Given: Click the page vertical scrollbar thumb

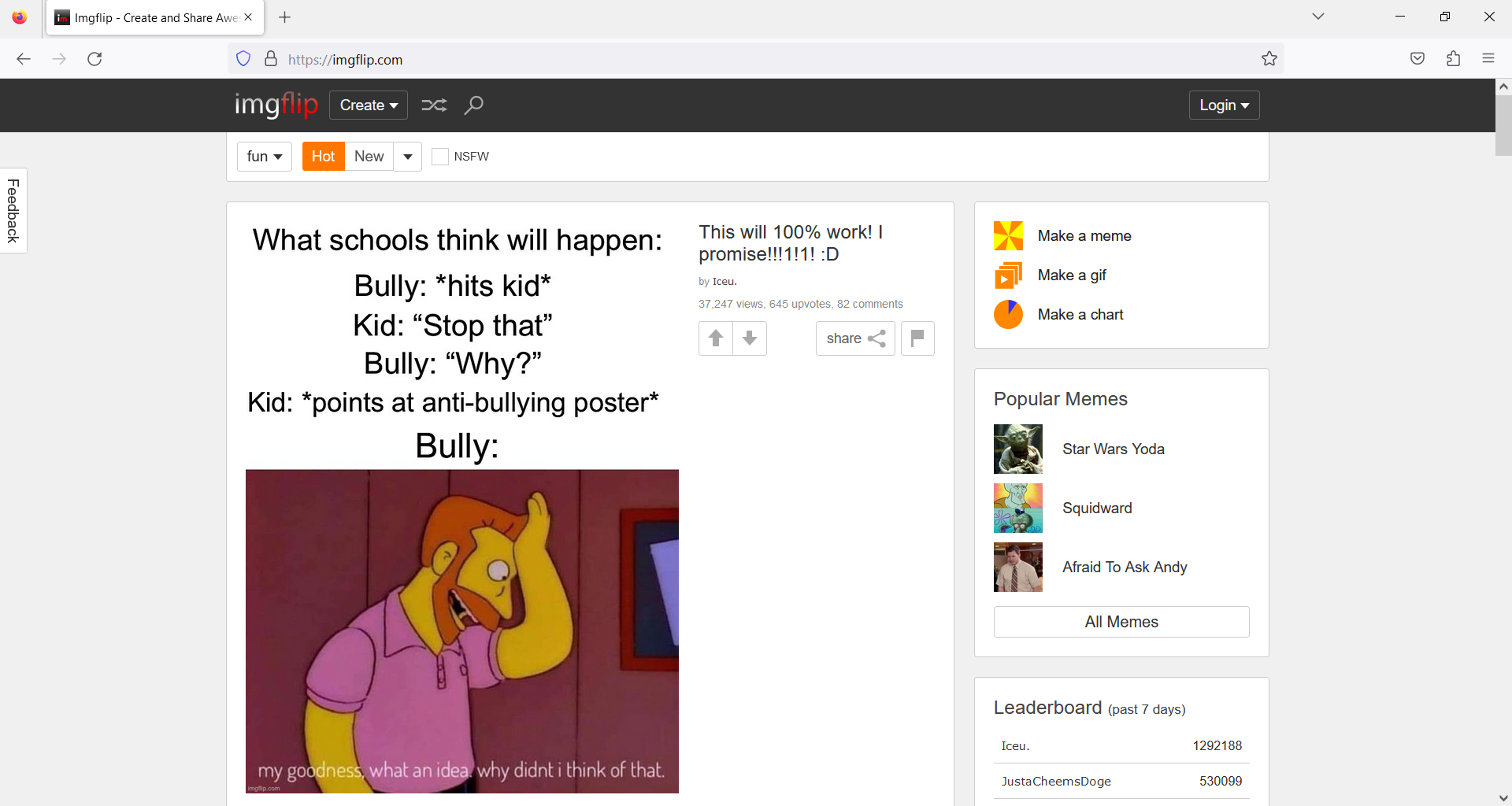Looking at the screenshot, I should tap(1503, 126).
